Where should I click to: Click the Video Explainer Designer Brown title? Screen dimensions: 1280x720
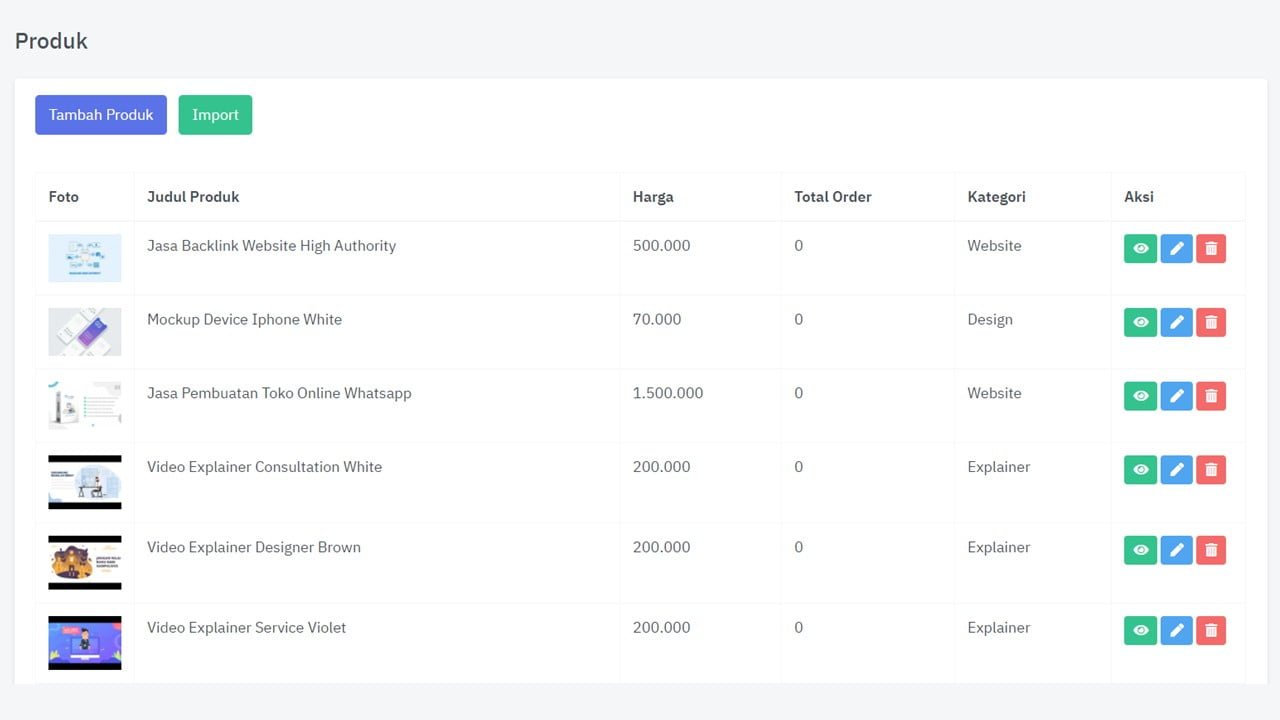point(254,548)
